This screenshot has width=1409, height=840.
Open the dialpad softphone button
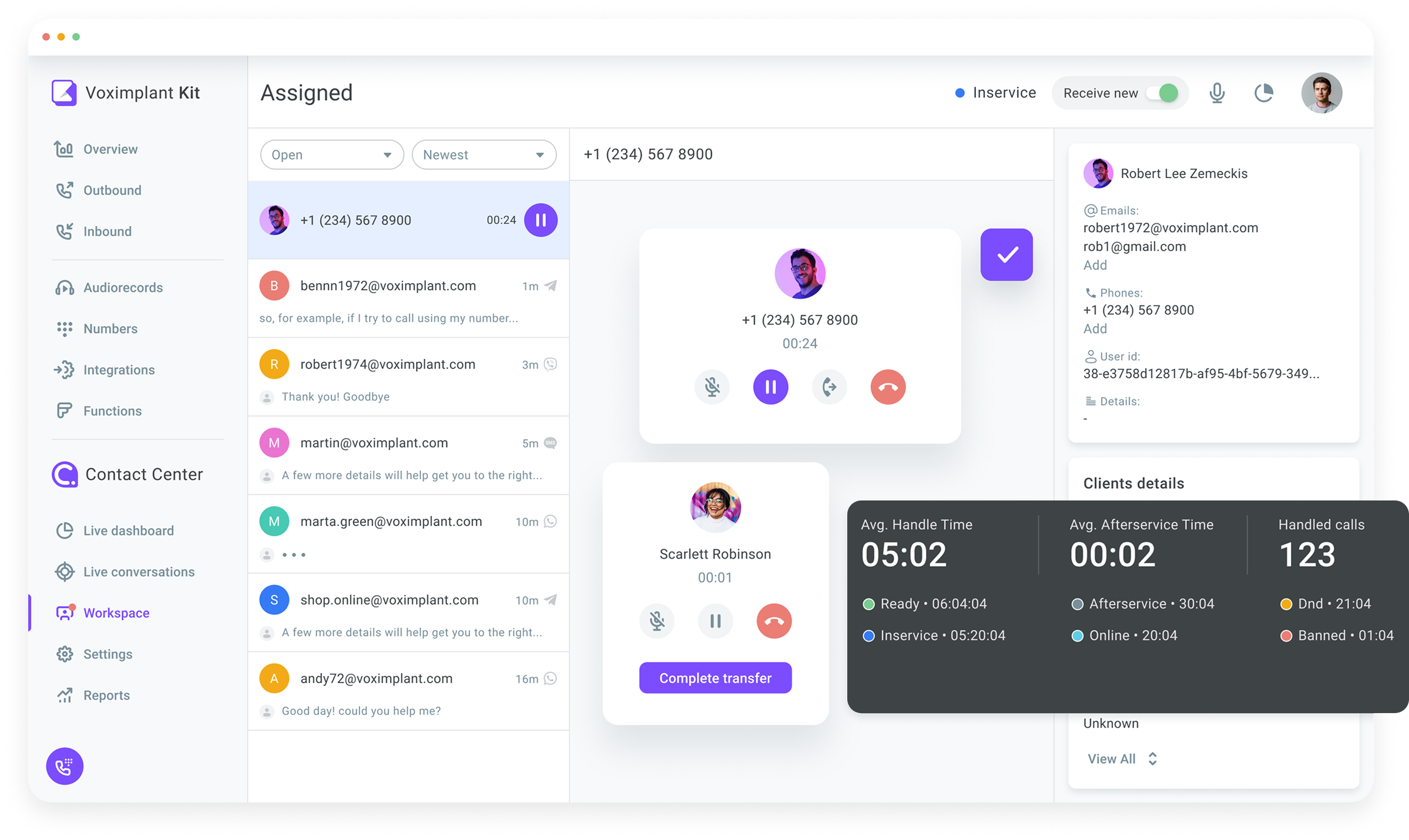point(65,766)
